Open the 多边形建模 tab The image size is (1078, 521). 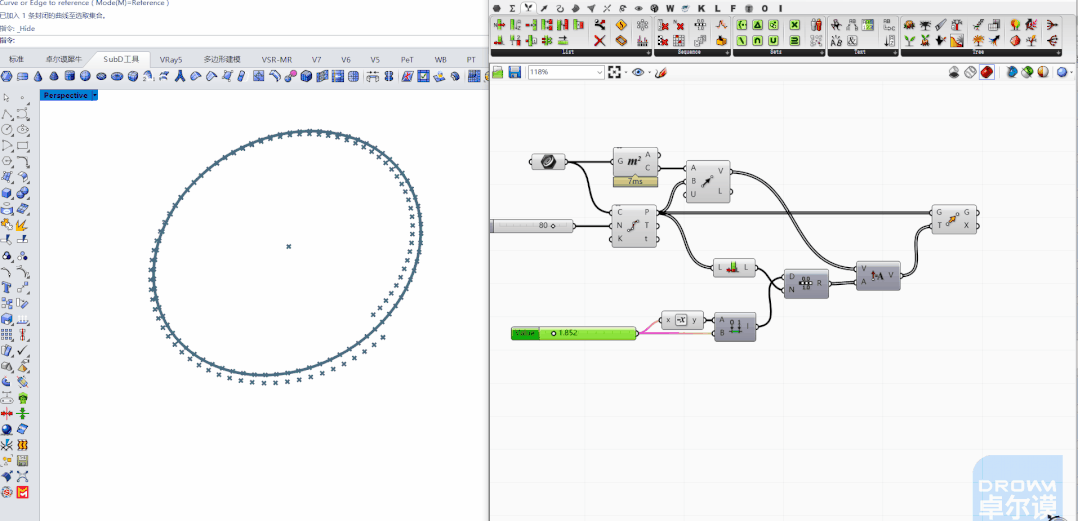[222, 59]
